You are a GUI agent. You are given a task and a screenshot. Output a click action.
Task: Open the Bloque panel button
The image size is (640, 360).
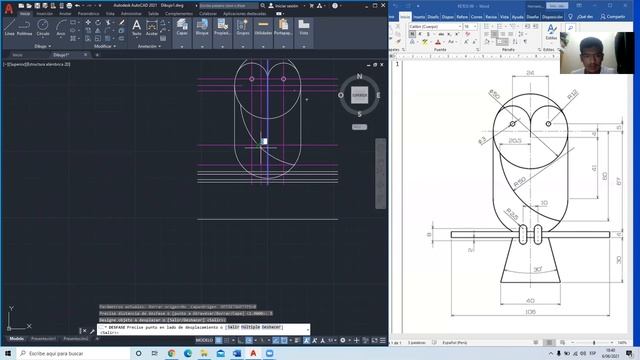pyautogui.click(x=202, y=28)
